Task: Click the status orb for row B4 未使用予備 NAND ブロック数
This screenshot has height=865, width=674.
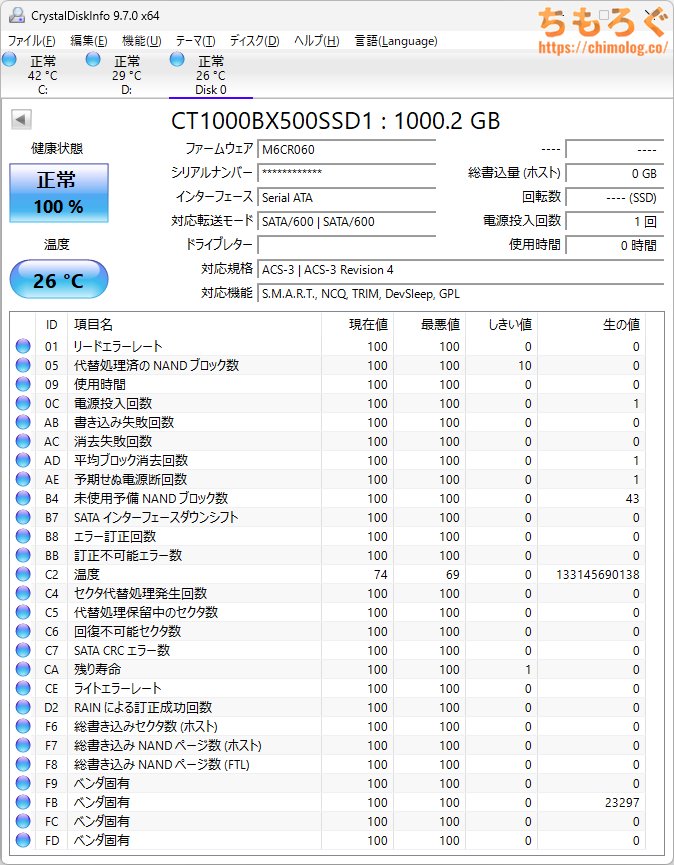Action: (23, 498)
